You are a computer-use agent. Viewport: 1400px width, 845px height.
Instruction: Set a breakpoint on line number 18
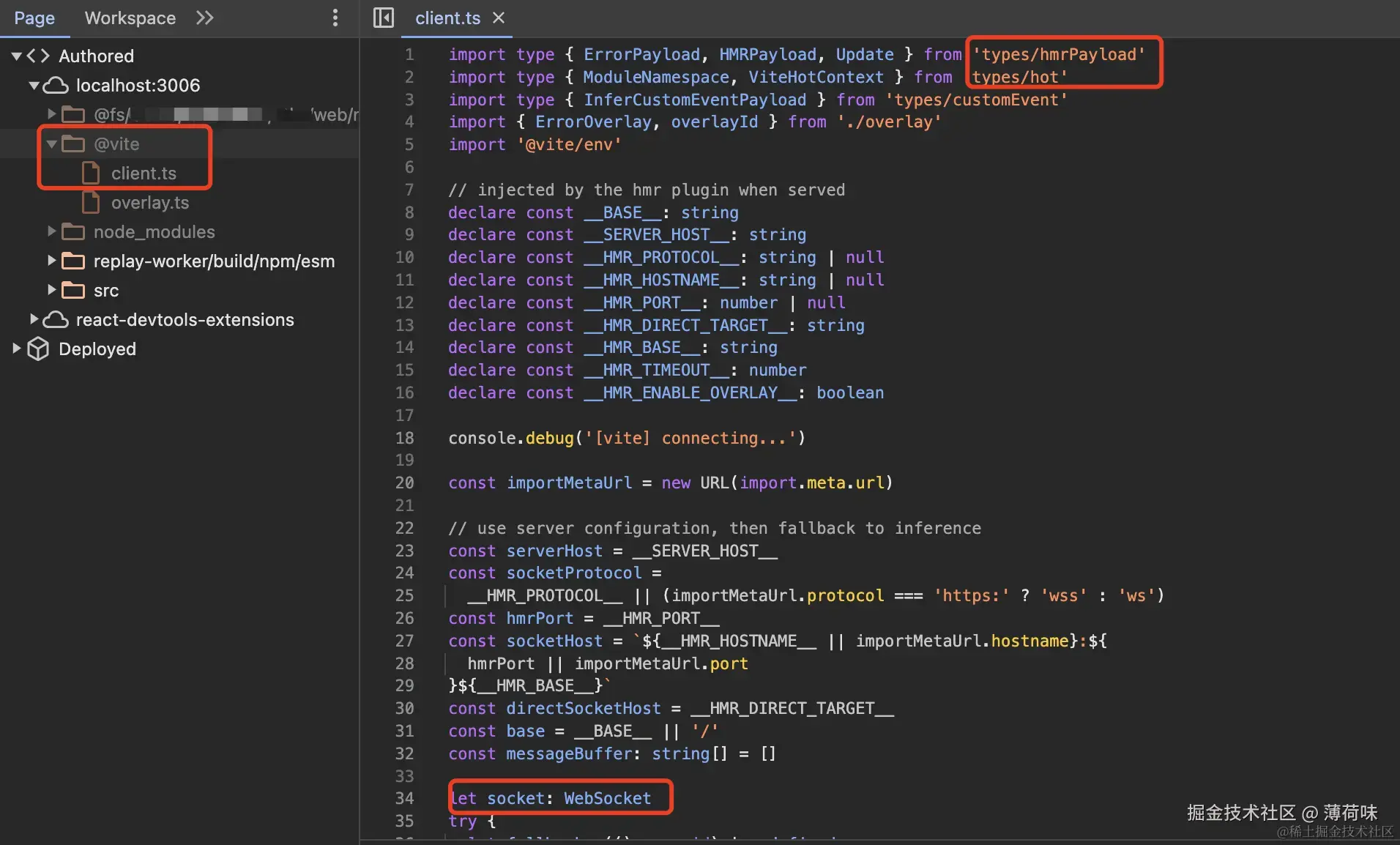(405, 438)
